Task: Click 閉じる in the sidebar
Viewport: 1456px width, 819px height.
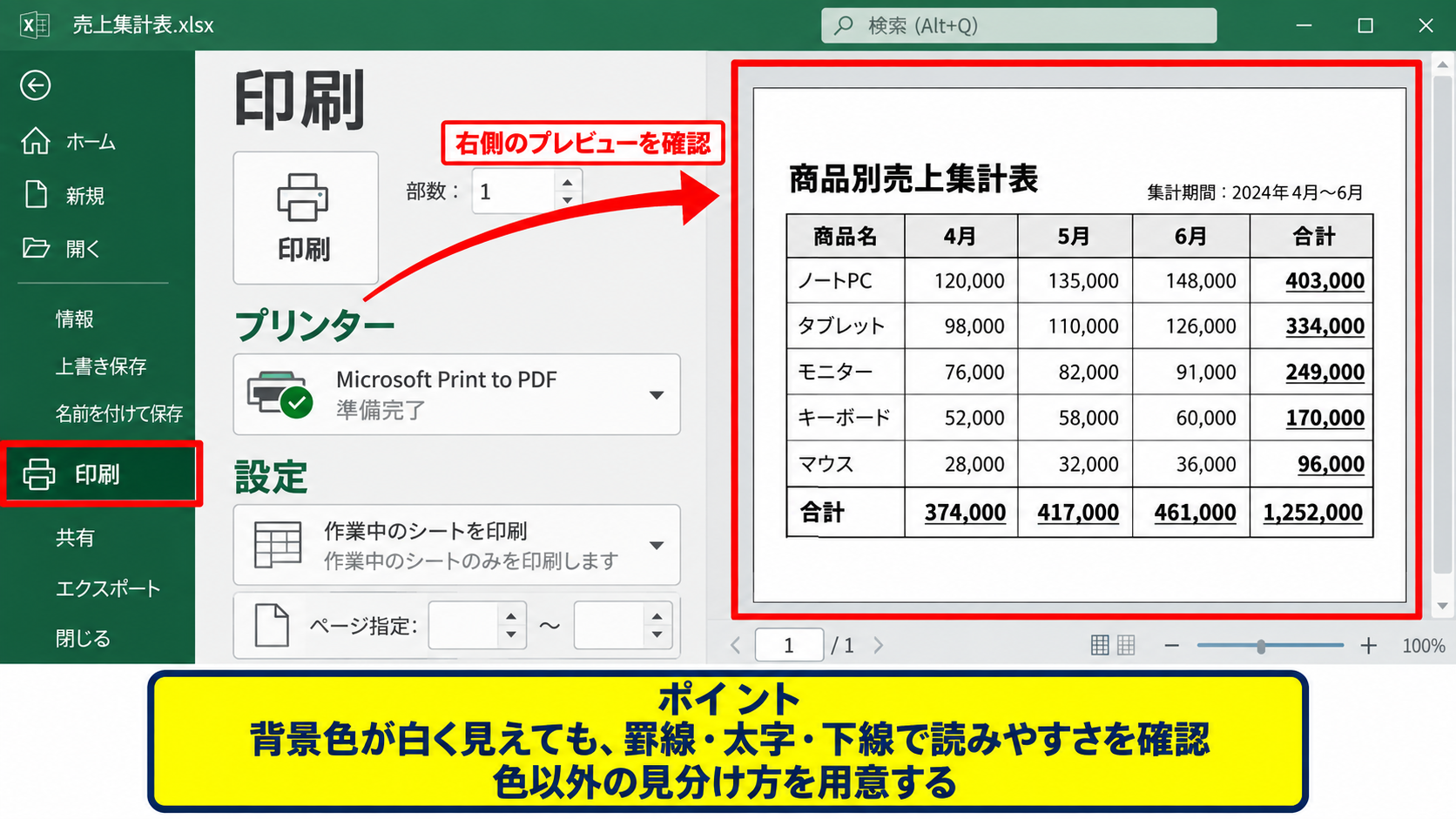Action: coord(84,639)
